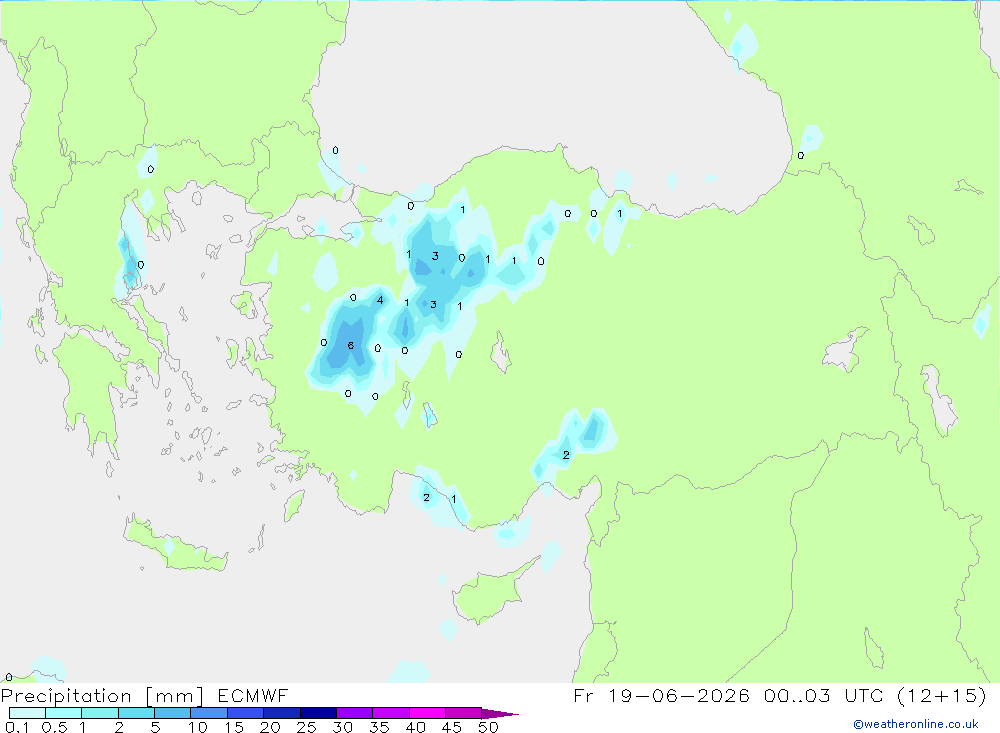This screenshot has height=733, width=1000.
Task: Click the "(12+15)" forecast run label
Action: [941, 695]
